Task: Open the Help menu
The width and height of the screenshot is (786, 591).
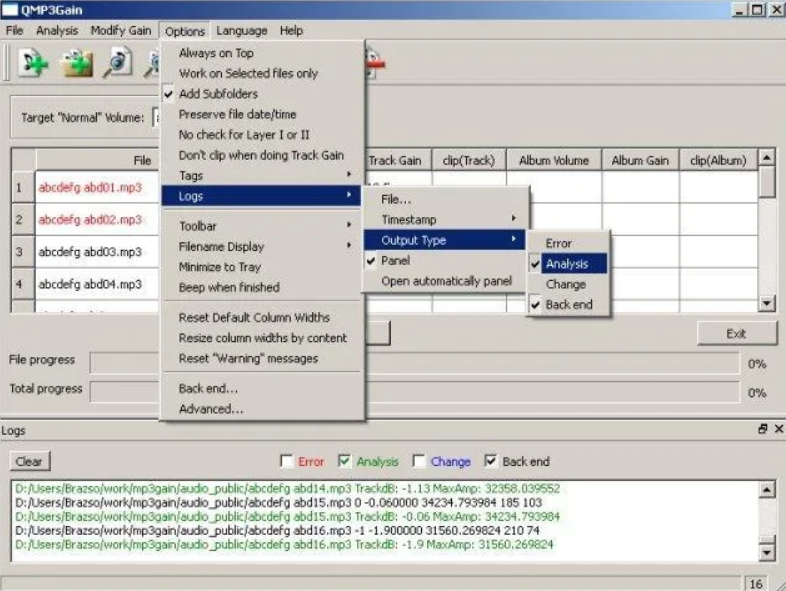Action: 291,31
